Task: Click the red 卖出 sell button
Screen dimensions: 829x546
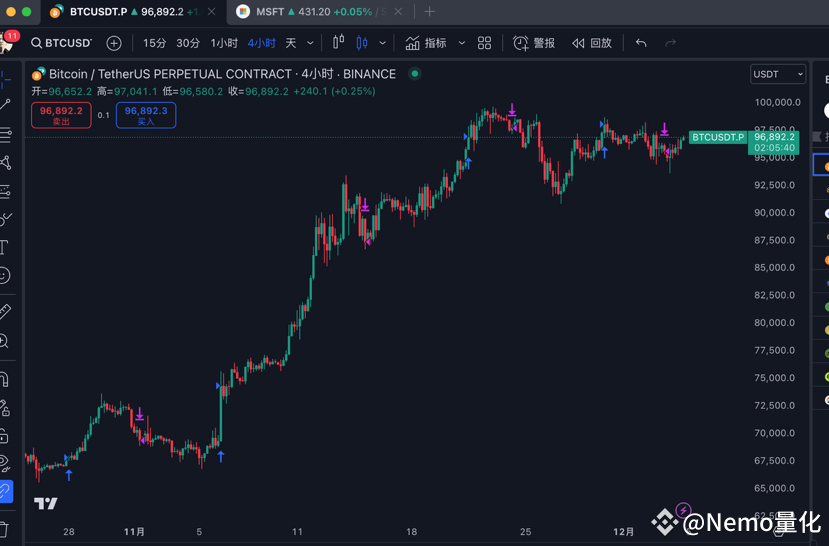Action: pyautogui.click(x=61, y=115)
